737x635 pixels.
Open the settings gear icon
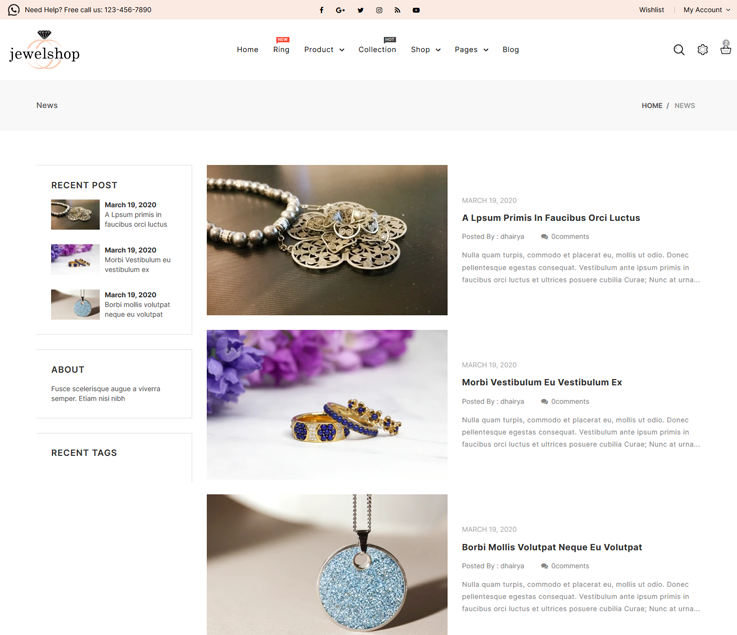[703, 49]
